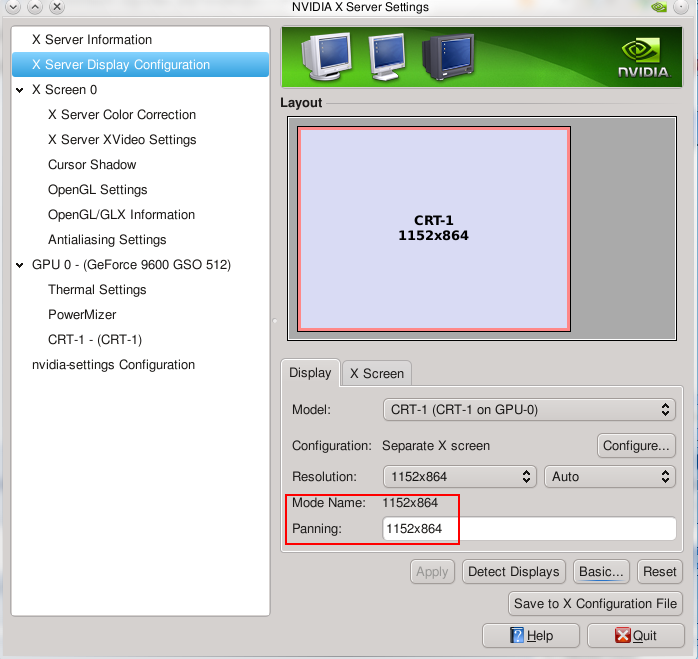Click the Configure... button
The height and width of the screenshot is (659, 698).
tap(636, 446)
